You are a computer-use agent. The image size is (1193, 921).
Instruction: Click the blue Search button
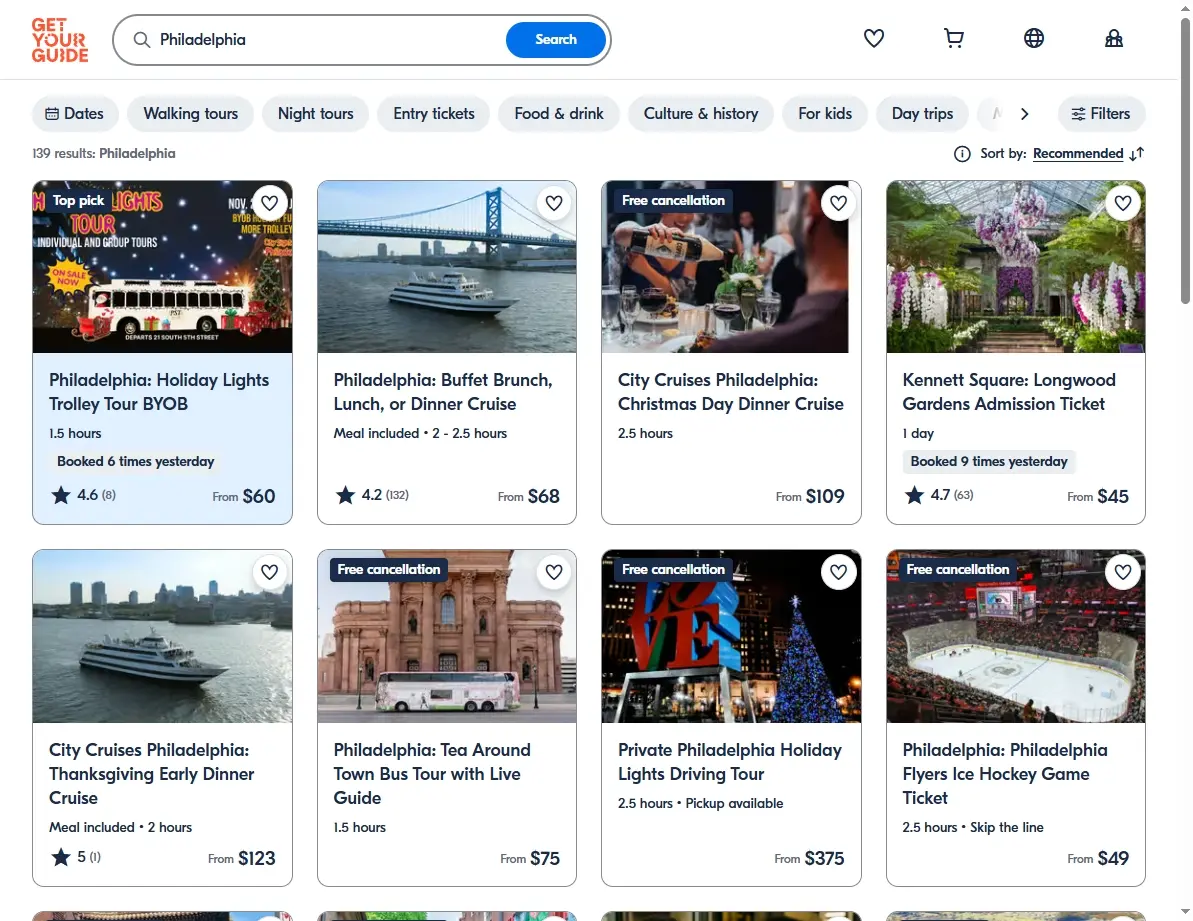pyautogui.click(x=555, y=40)
